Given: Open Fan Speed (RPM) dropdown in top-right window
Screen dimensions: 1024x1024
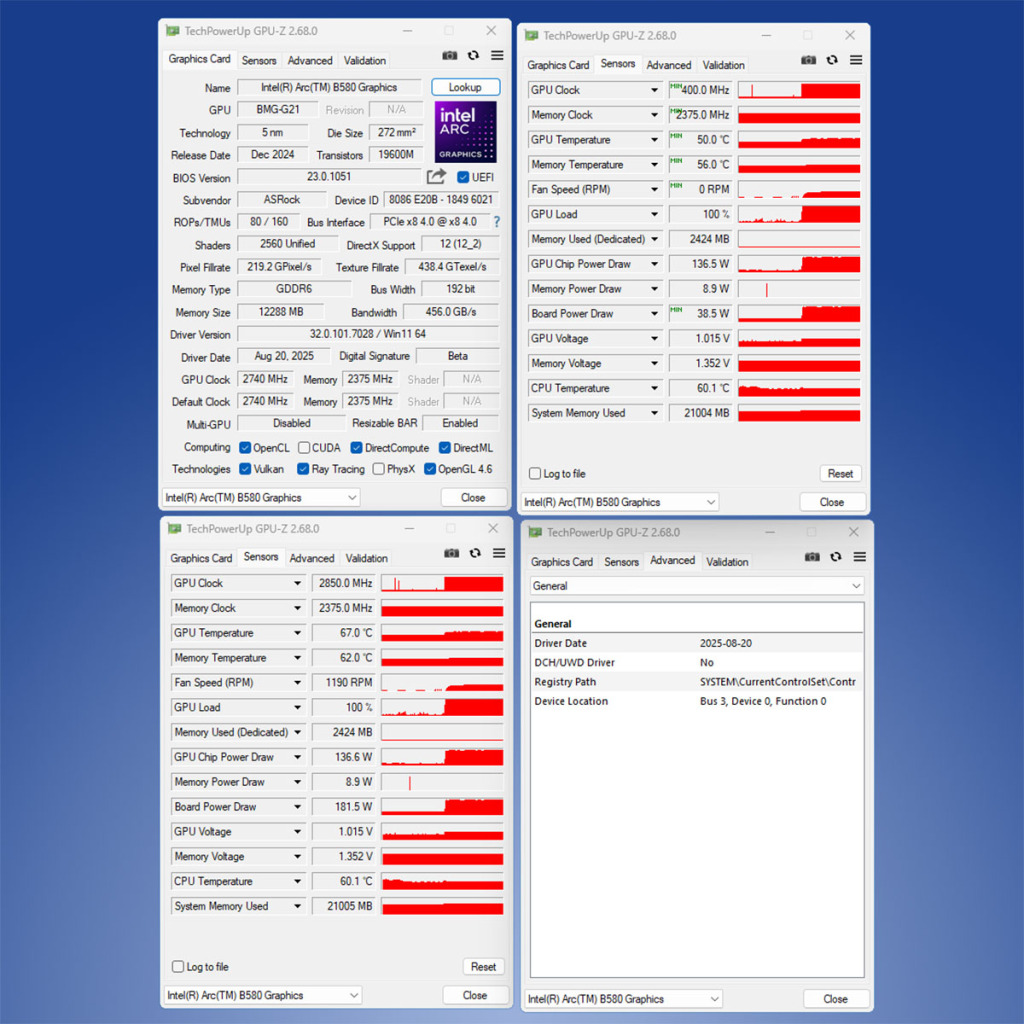Looking at the screenshot, I should (654, 189).
